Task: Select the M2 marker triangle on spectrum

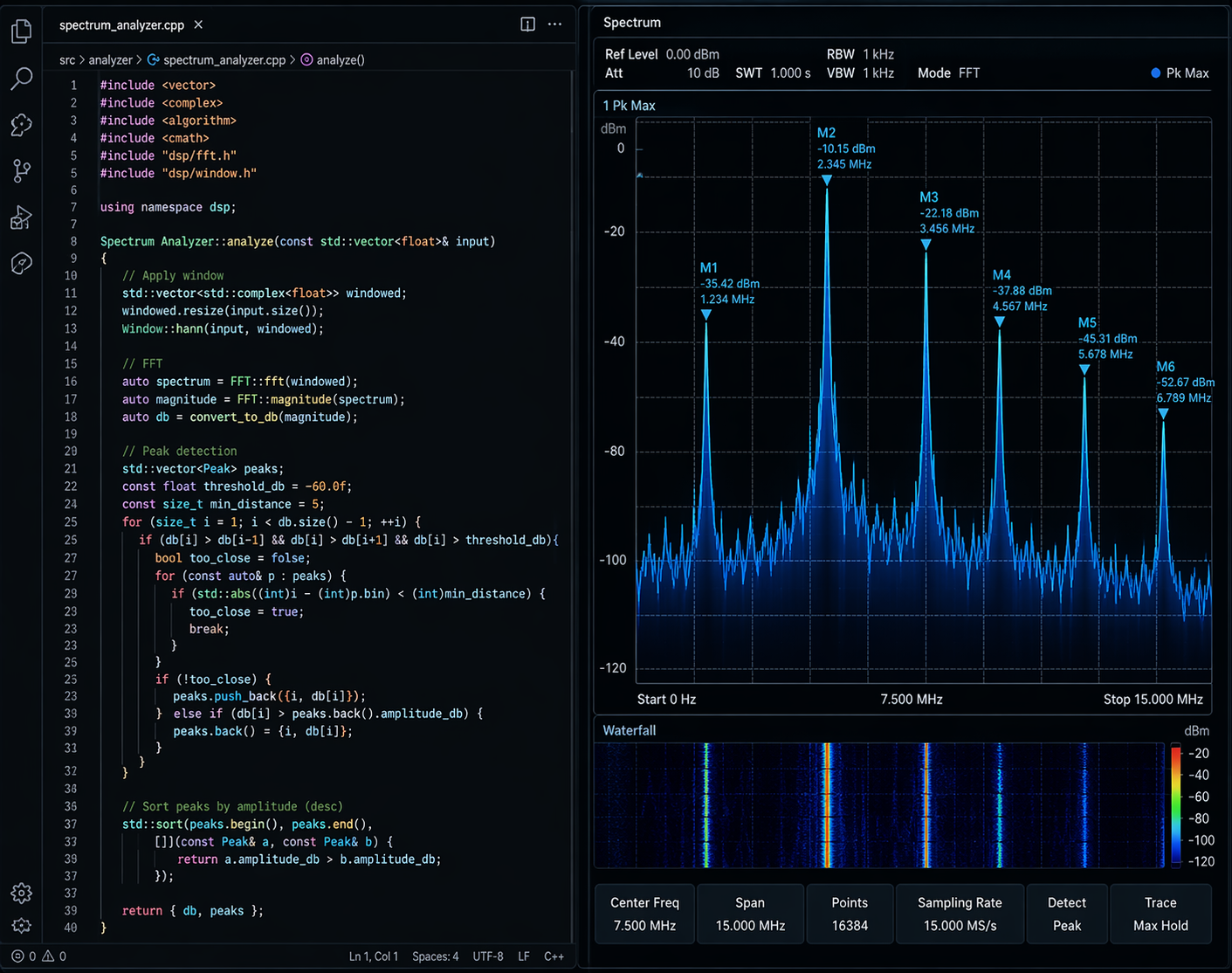Action: [x=827, y=180]
